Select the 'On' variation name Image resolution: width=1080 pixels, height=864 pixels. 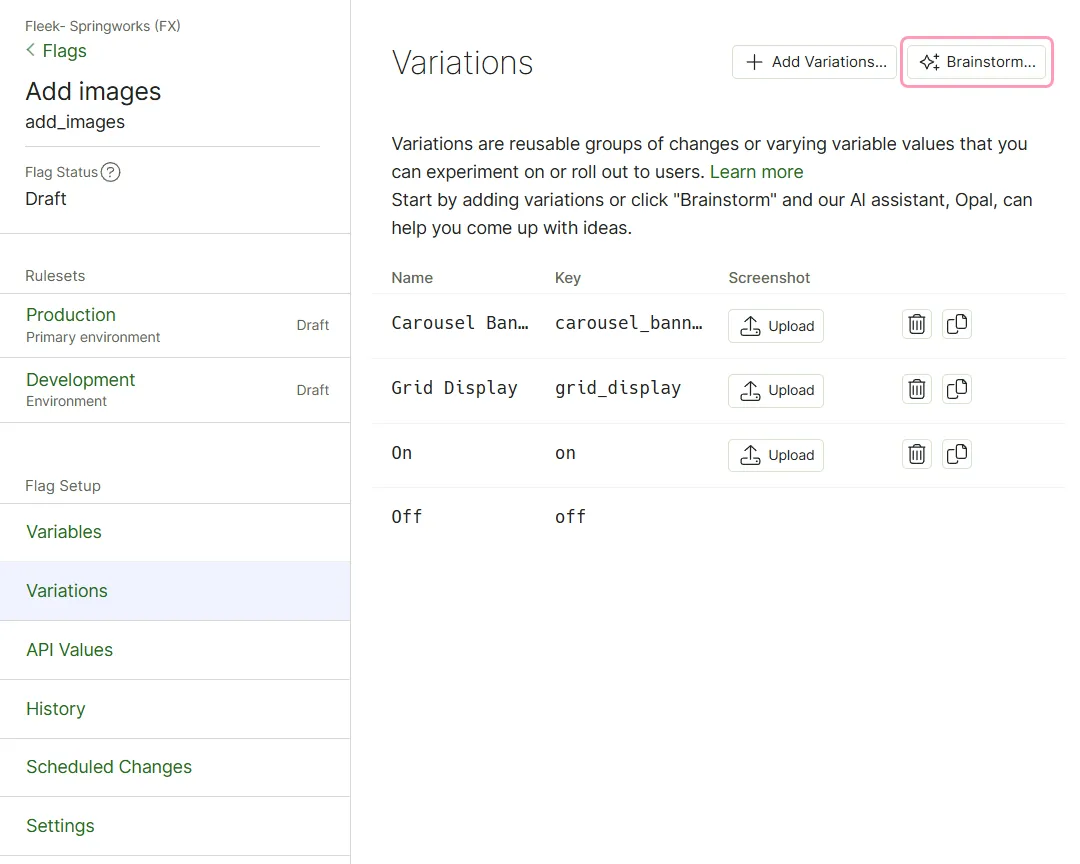click(x=402, y=453)
